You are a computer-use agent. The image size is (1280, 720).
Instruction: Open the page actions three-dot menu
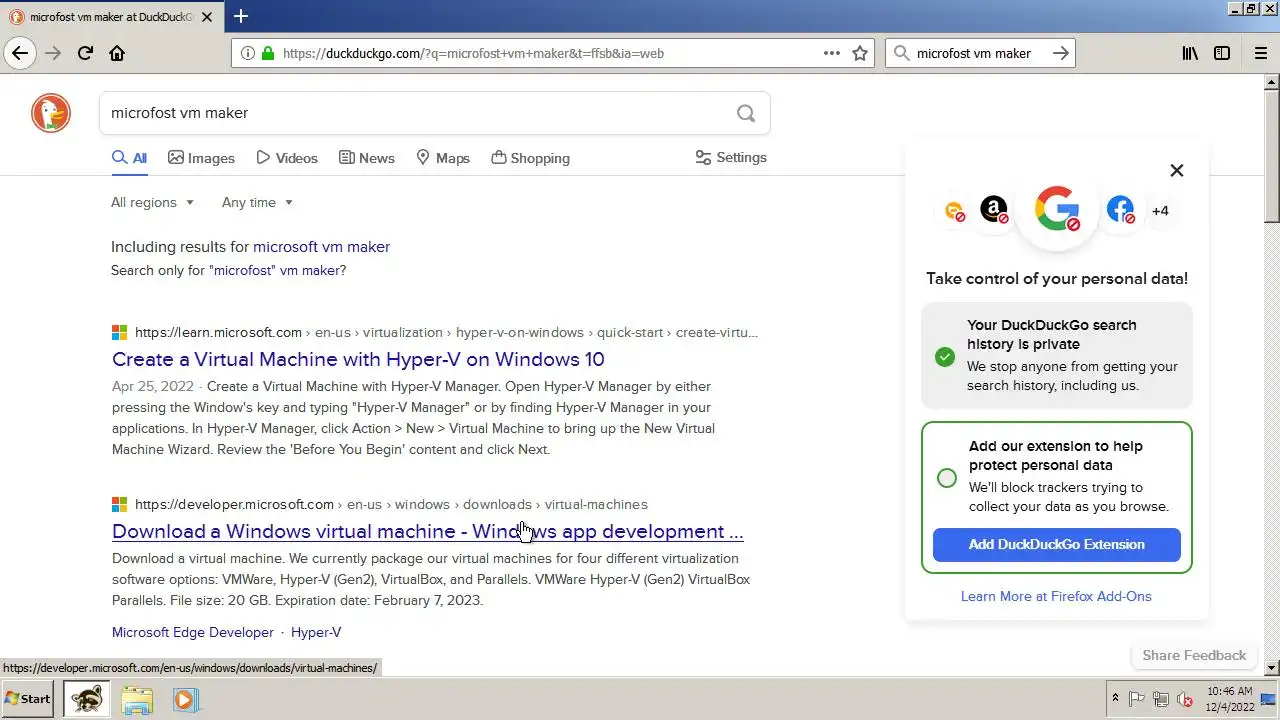pos(832,53)
